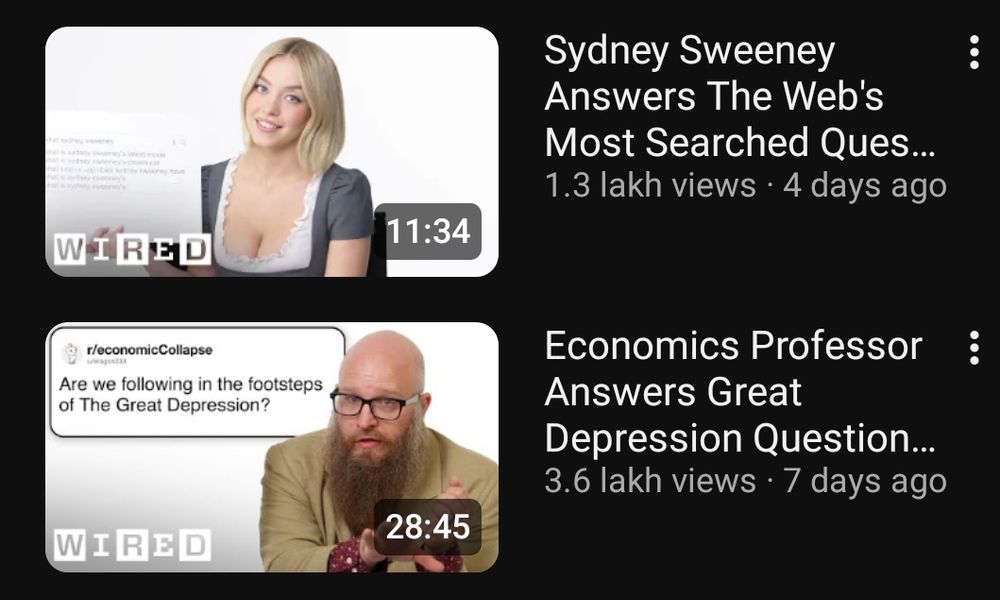Open the Sydney Sweeney video thumbnail
The width and height of the screenshot is (1000, 600).
(272, 151)
